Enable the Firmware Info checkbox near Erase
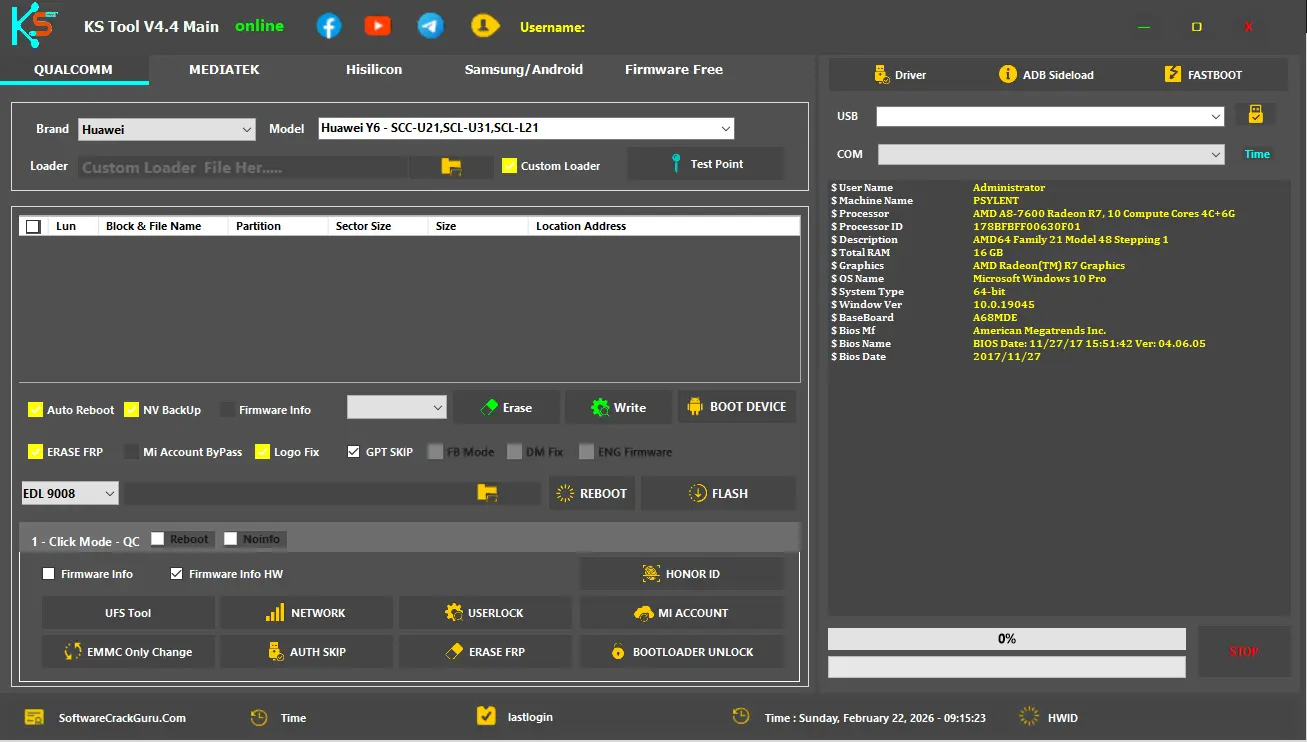 pos(227,410)
